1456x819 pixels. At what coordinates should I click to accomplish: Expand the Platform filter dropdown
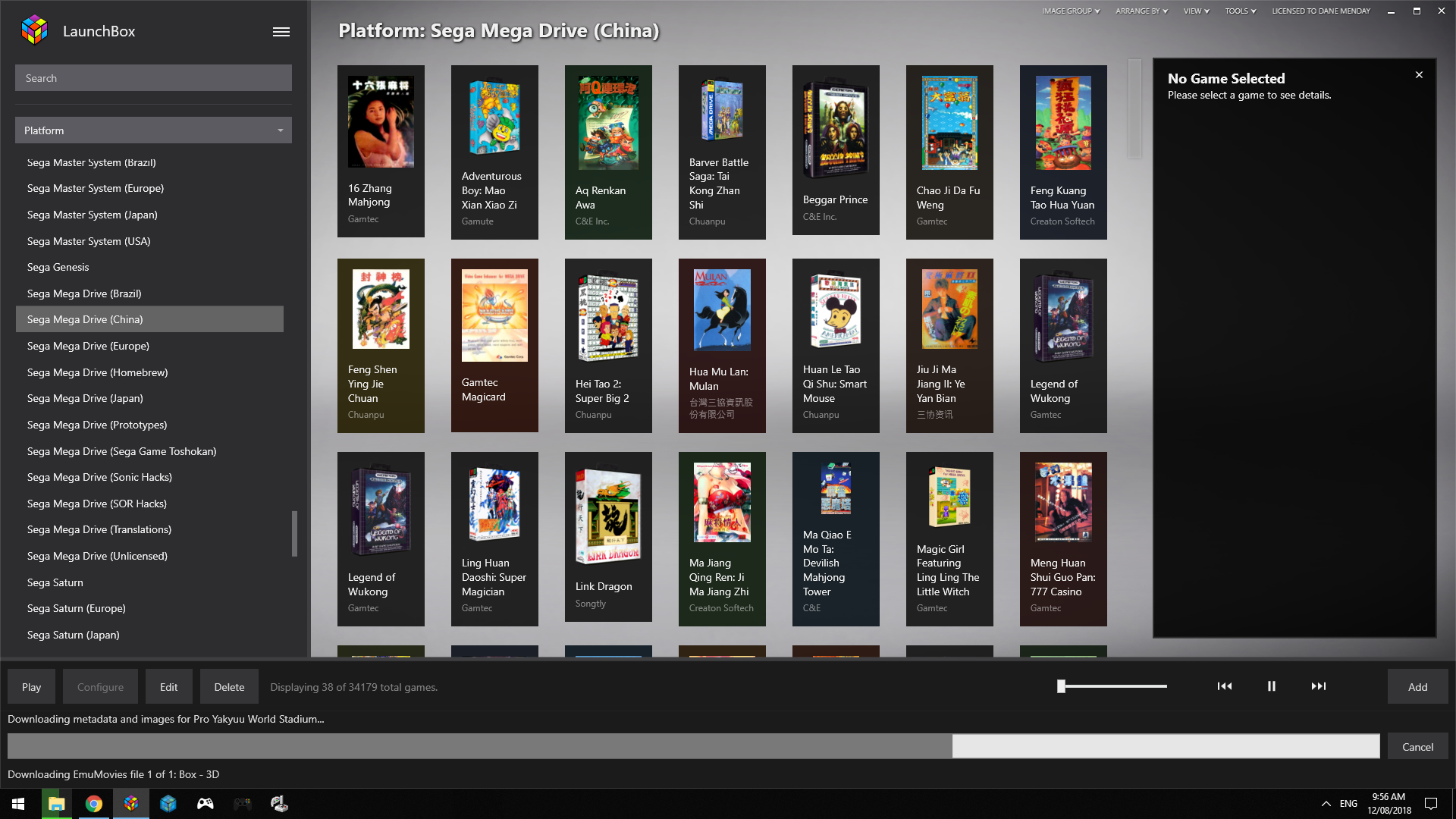pyautogui.click(x=153, y=130)
